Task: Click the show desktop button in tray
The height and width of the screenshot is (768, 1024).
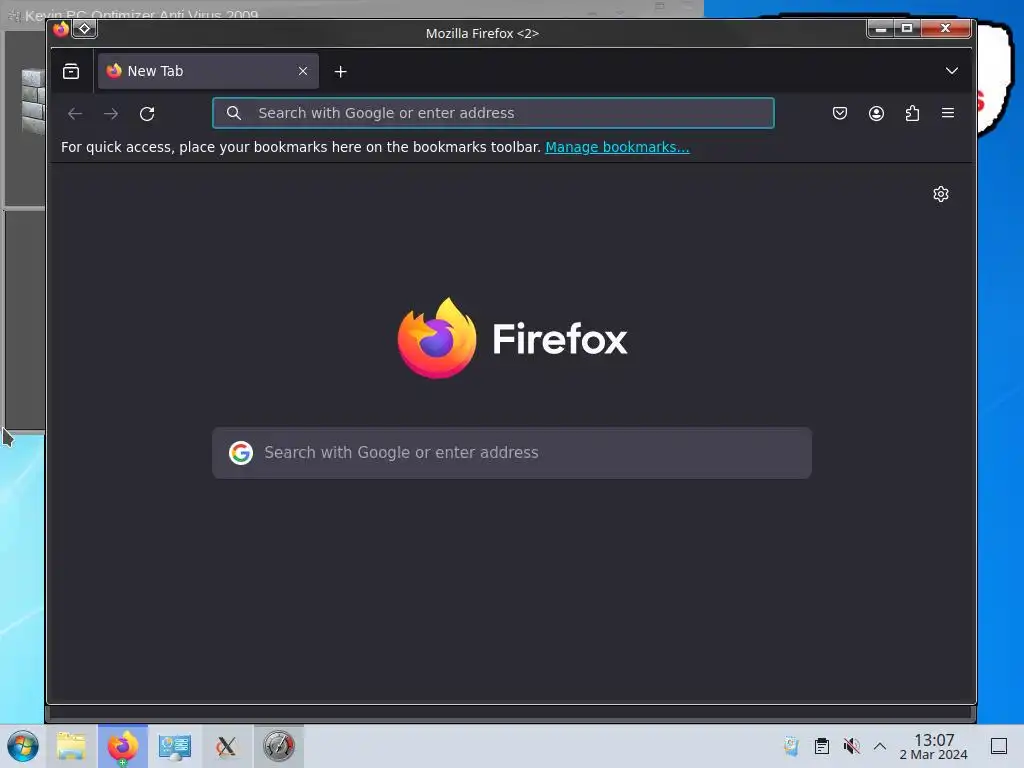Action: [x=999, y=746]
